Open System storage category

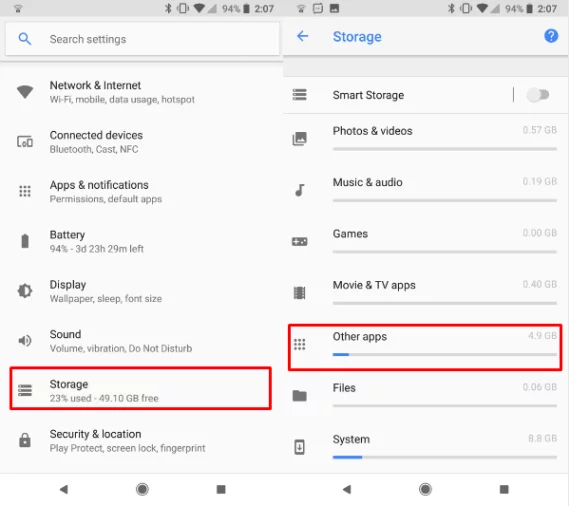[425, 447]
